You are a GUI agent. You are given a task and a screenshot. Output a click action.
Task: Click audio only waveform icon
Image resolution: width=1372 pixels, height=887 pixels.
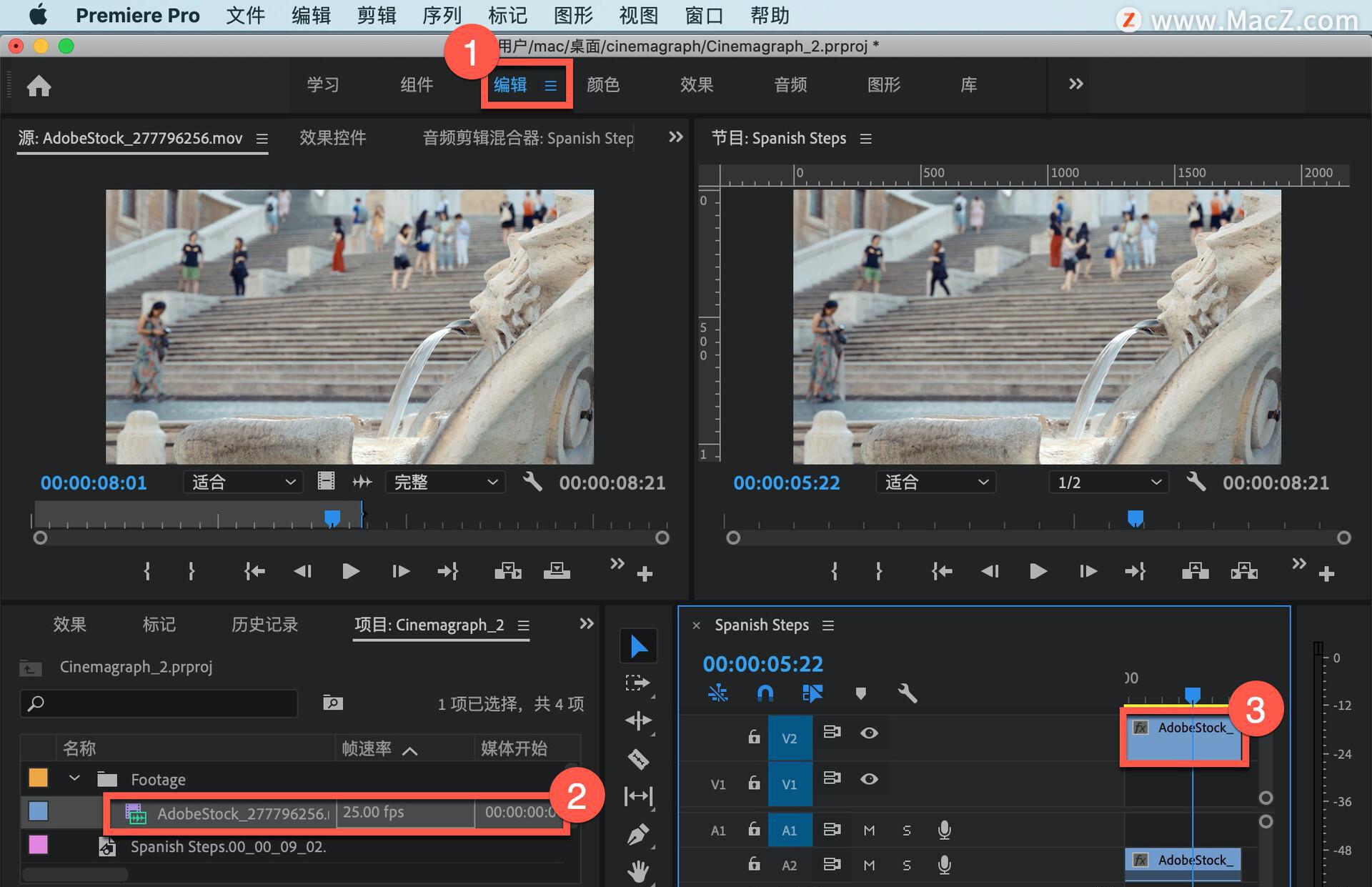pos(362,482)
